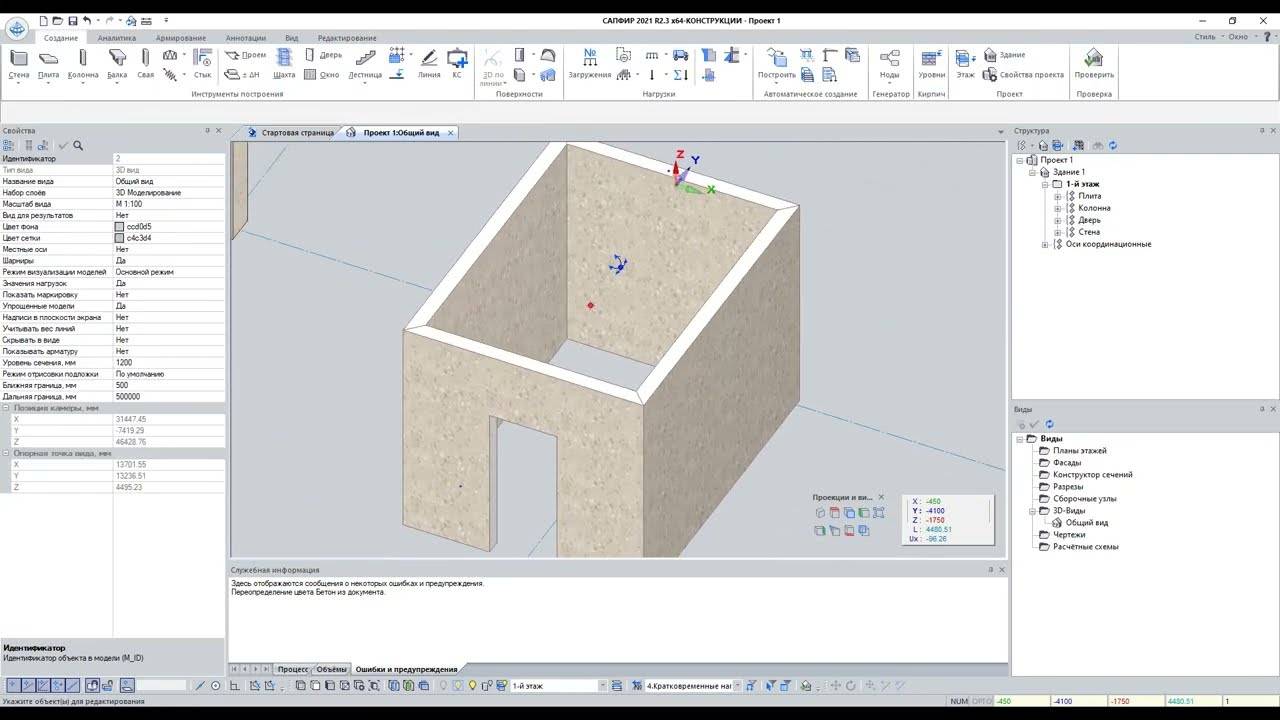The image size is (1280, 720).
Task: Click the Масштаб вида value M 1:100
Action: (169, 204)
